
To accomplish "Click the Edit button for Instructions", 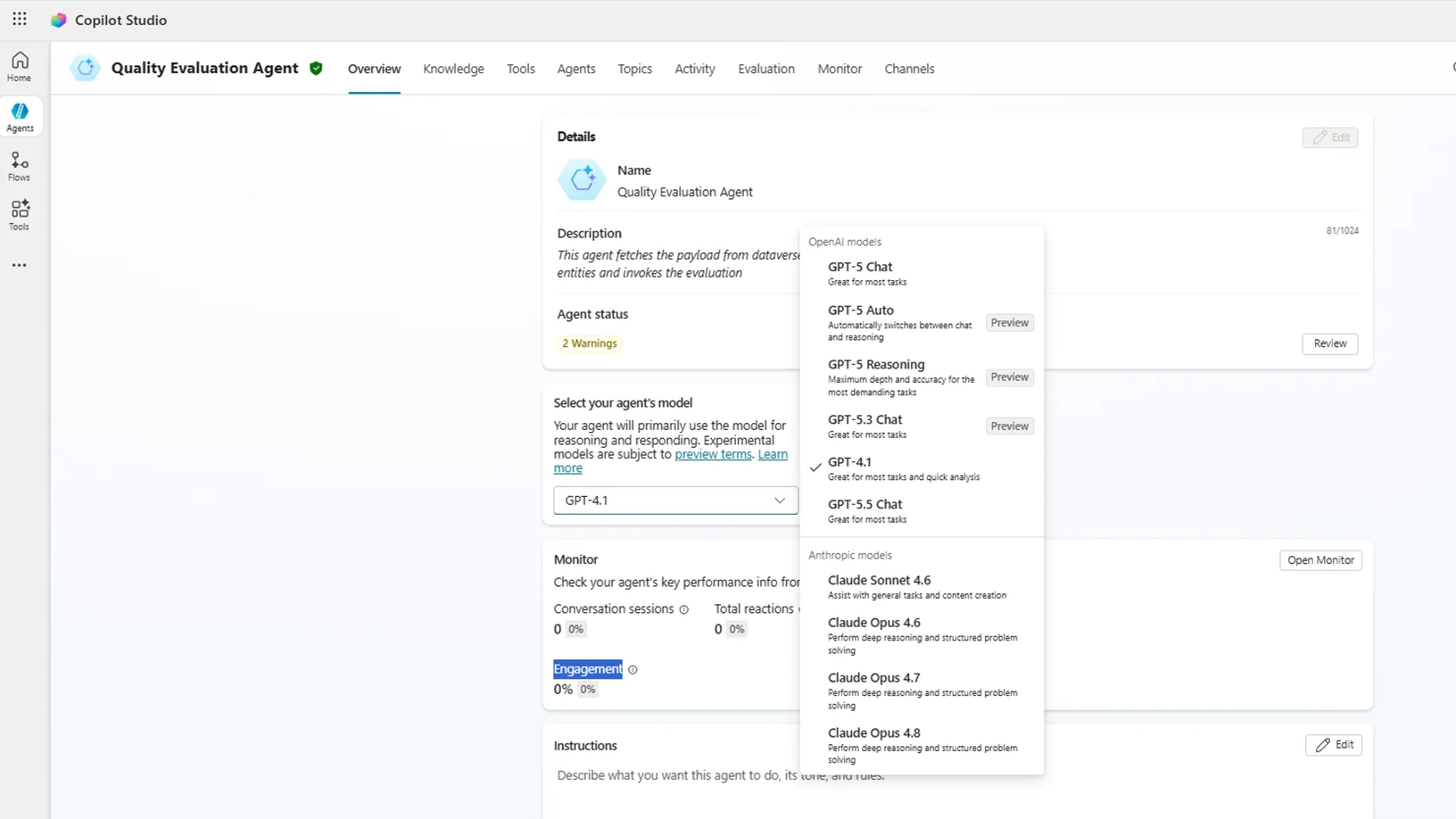I will [x=1334, y=745].
